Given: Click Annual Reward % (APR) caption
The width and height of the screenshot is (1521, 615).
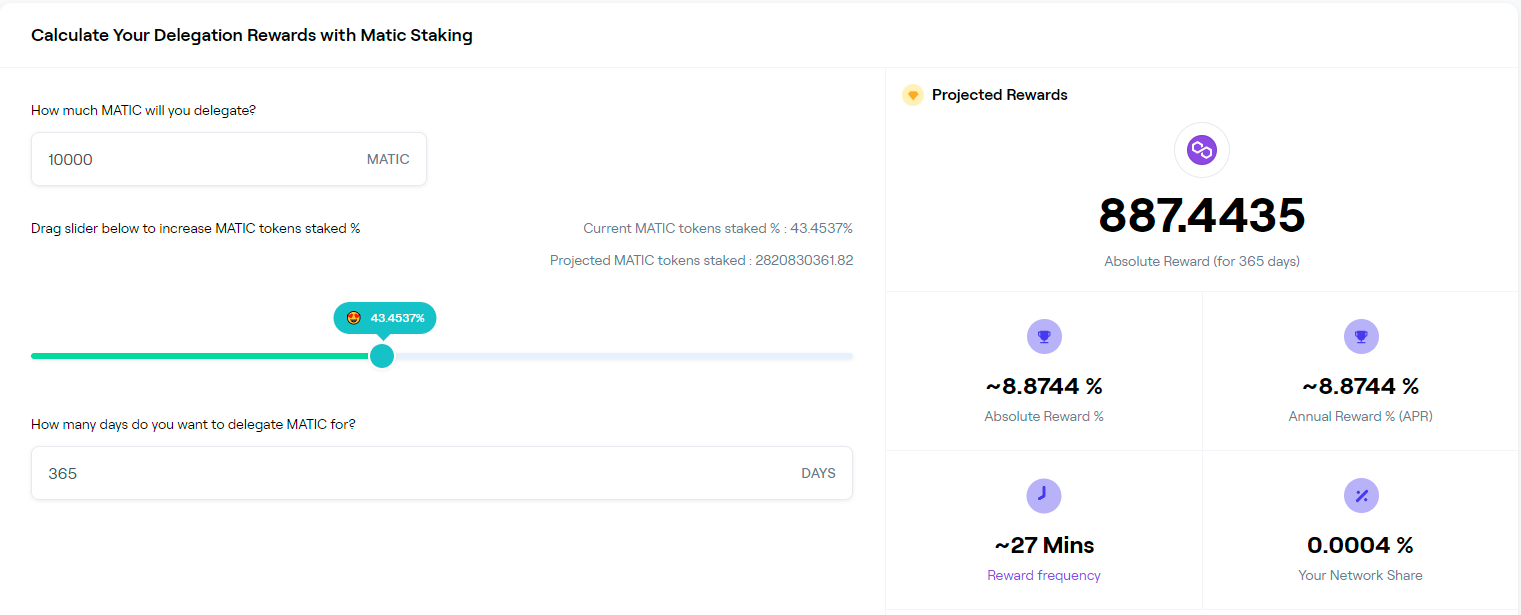Looking at the screenshot, I should [x=1361, y=416].
